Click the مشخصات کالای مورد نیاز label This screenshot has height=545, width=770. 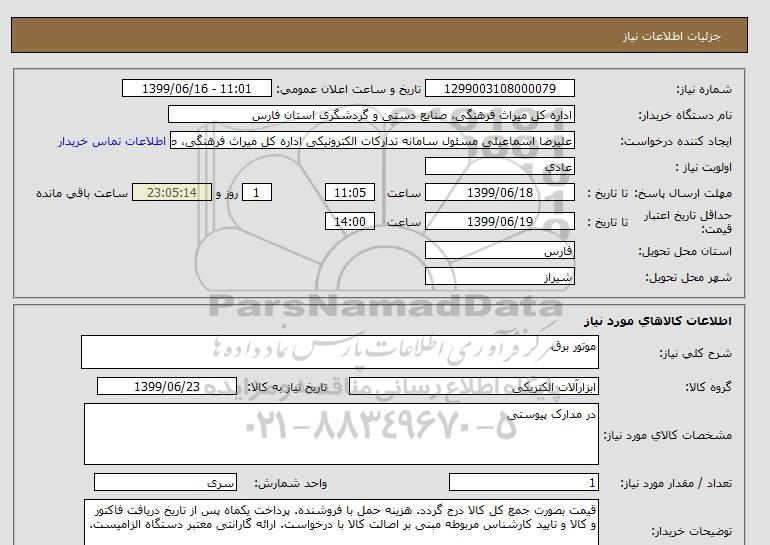click(x=667, y=435)
